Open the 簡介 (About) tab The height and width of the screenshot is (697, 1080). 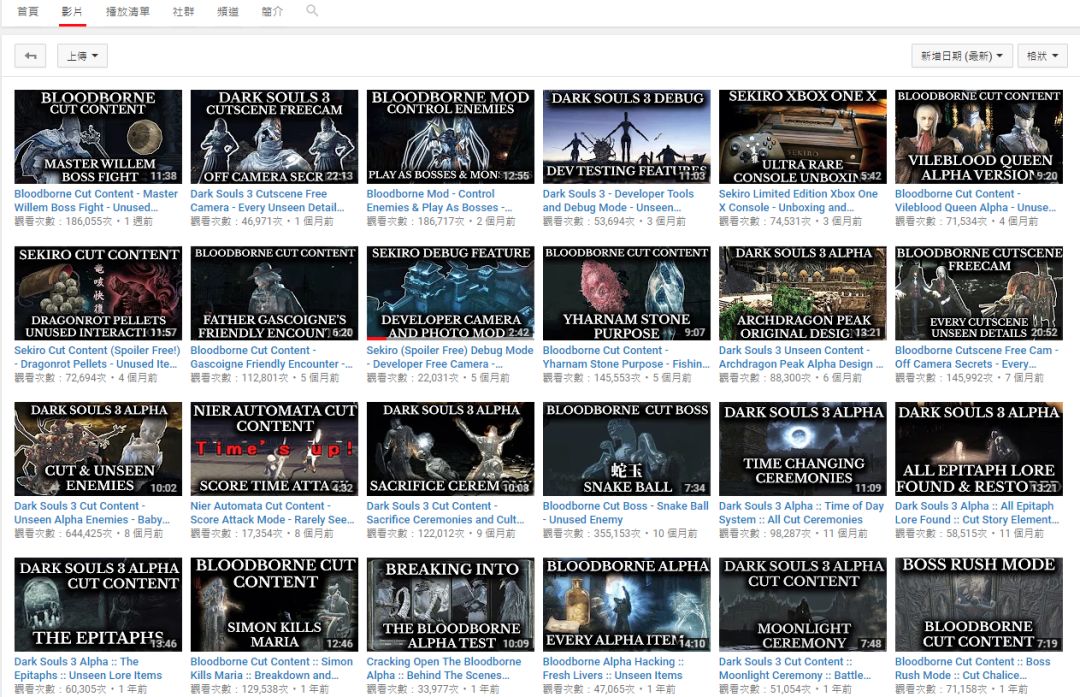click(x=271, y=11)
